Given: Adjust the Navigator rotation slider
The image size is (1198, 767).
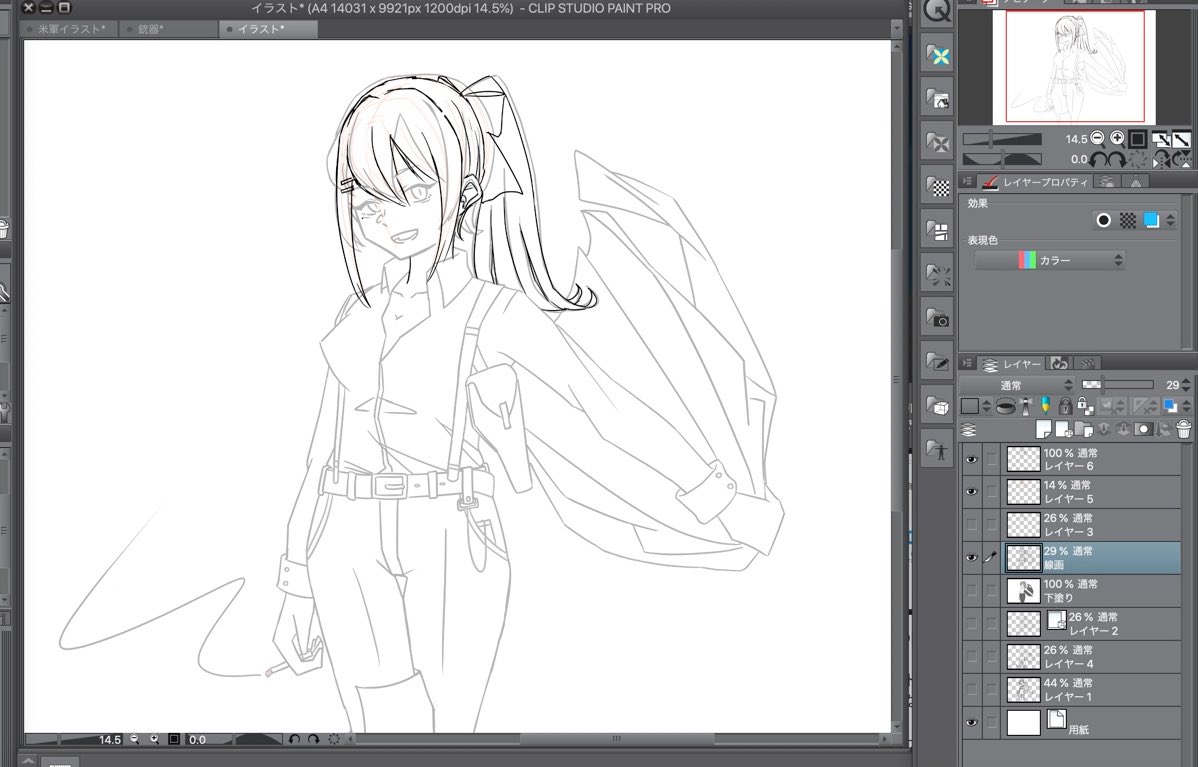Looking at the screenshot, I should (1002, 159).
